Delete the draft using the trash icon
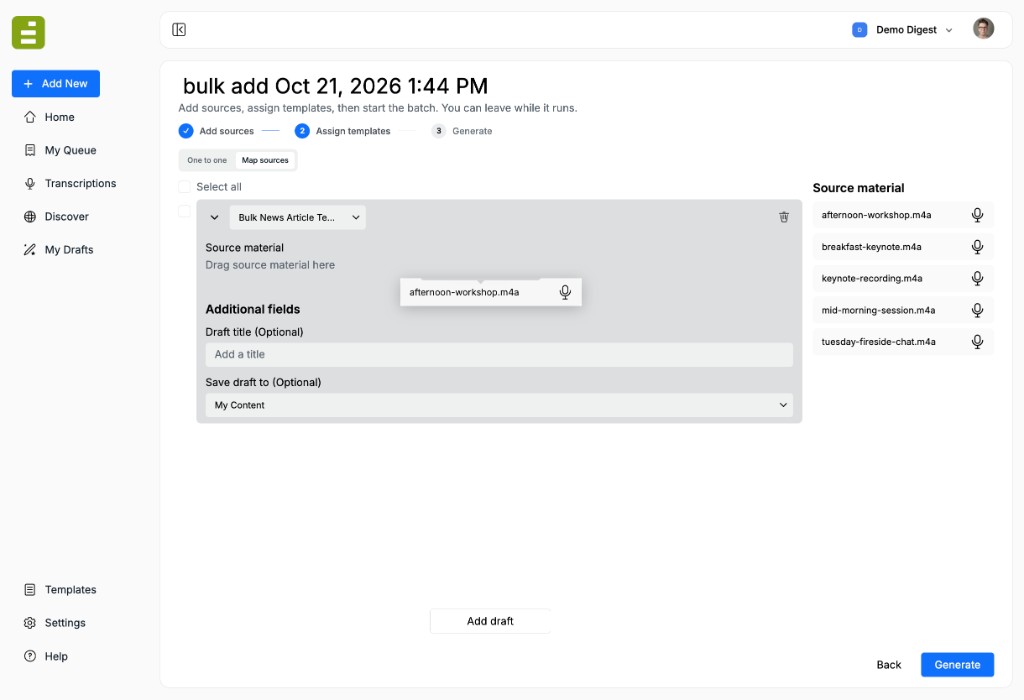 pyautogui.click(x=784, y=217)
